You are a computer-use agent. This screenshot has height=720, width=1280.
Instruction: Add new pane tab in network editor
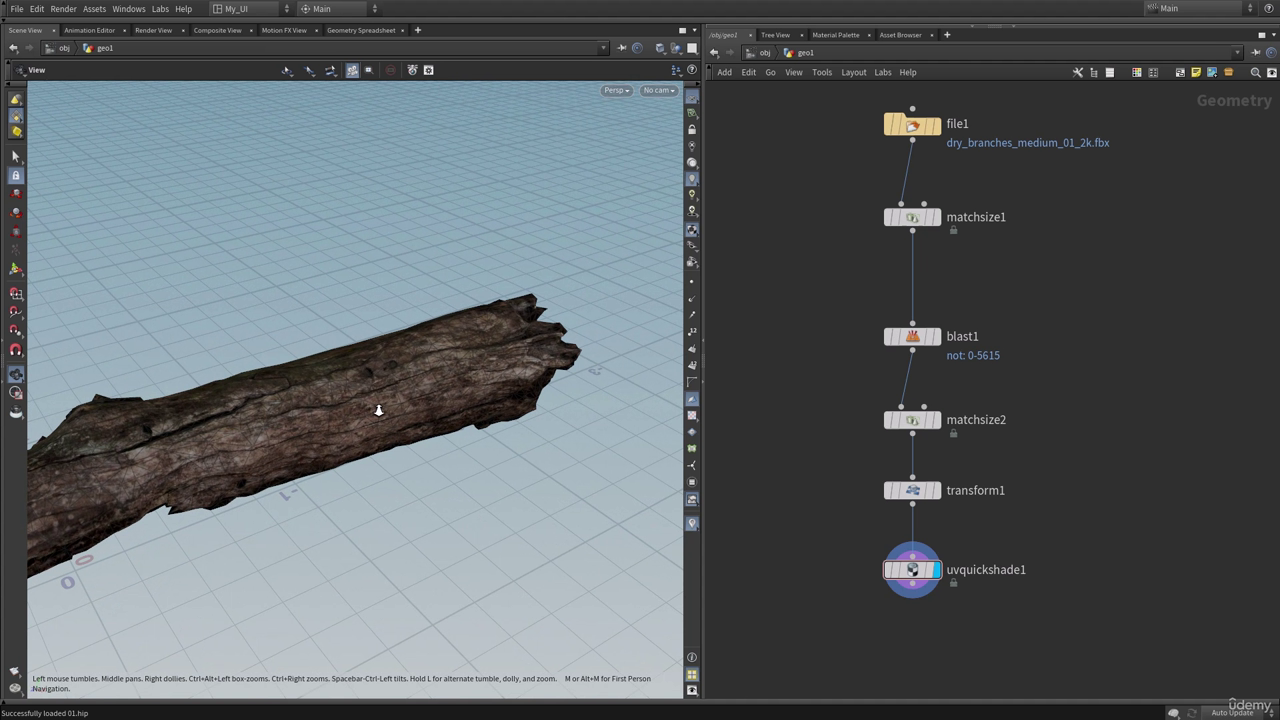[947, 35]
